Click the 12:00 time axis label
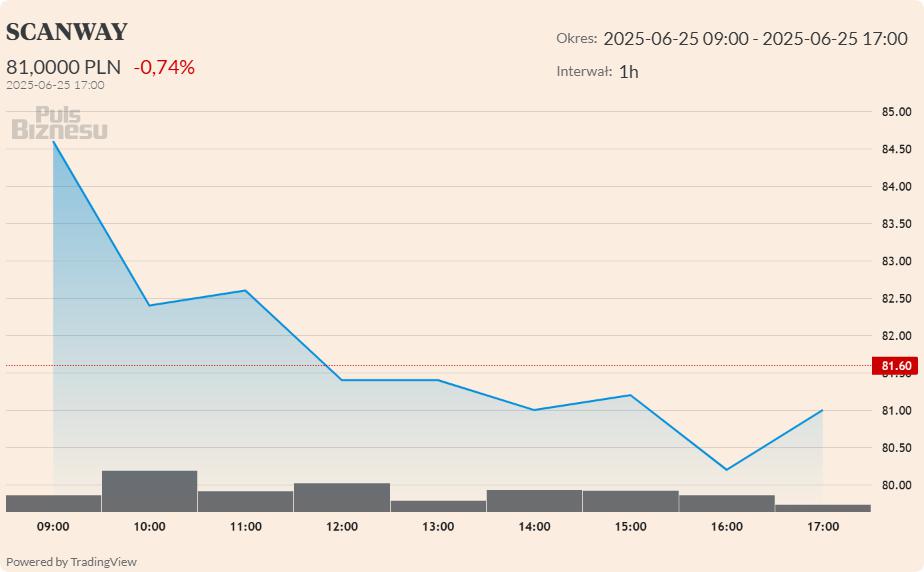The height and width of the screenshot is (572, 924). pyautogui.click(x=342, y=526)
